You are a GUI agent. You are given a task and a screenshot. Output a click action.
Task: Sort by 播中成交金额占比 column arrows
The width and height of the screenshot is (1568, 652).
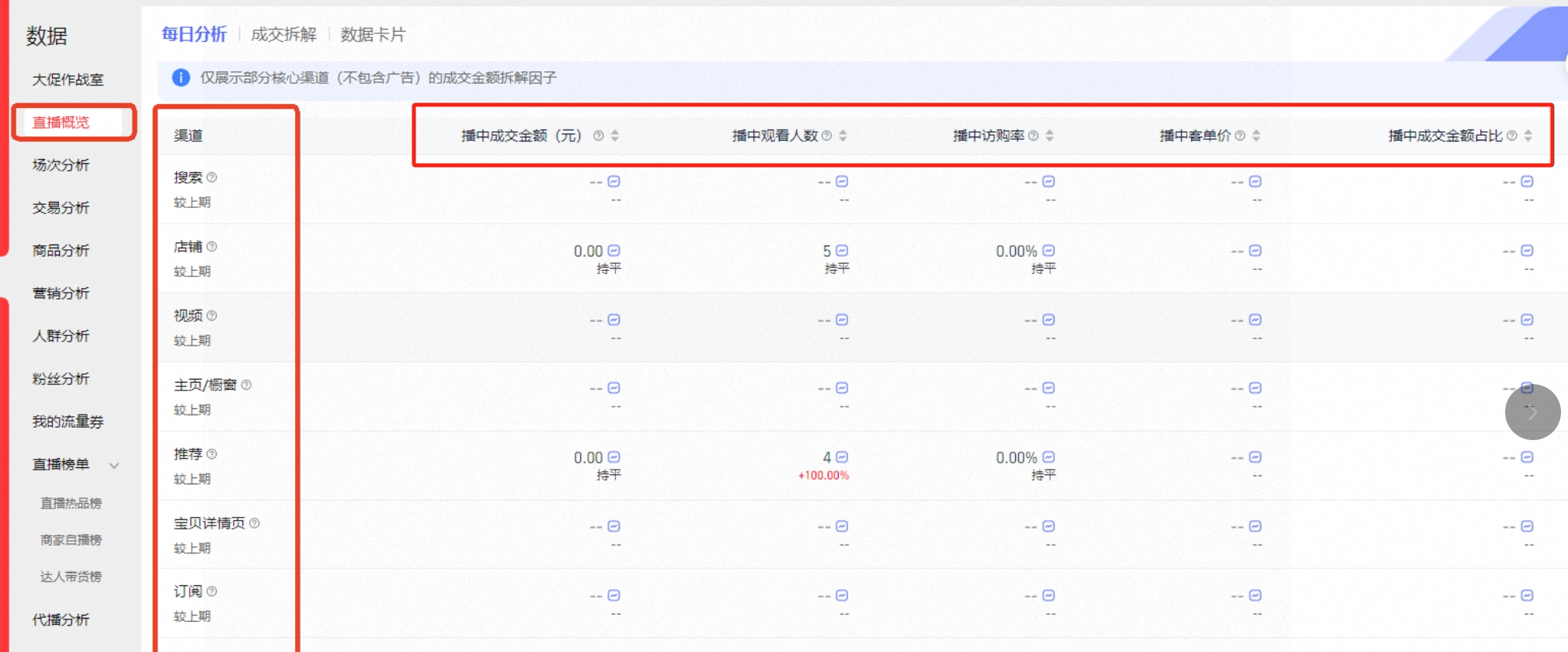pyautogui.click(x=1528, y=136)
